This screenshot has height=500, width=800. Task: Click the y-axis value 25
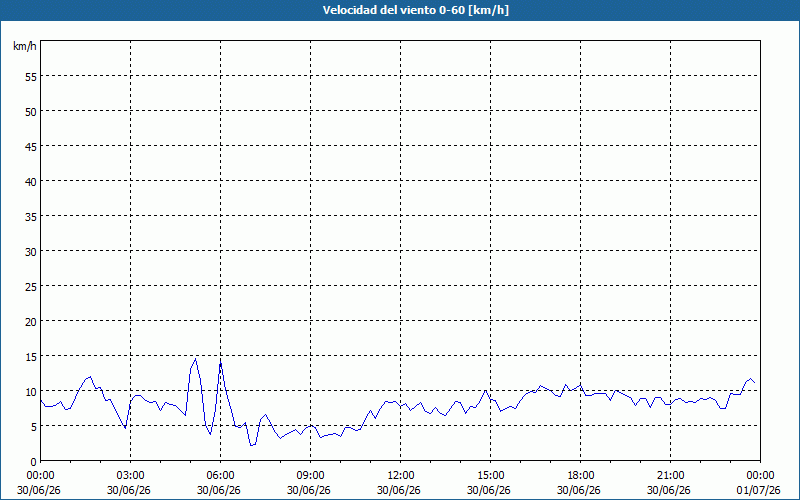(31, 287)
